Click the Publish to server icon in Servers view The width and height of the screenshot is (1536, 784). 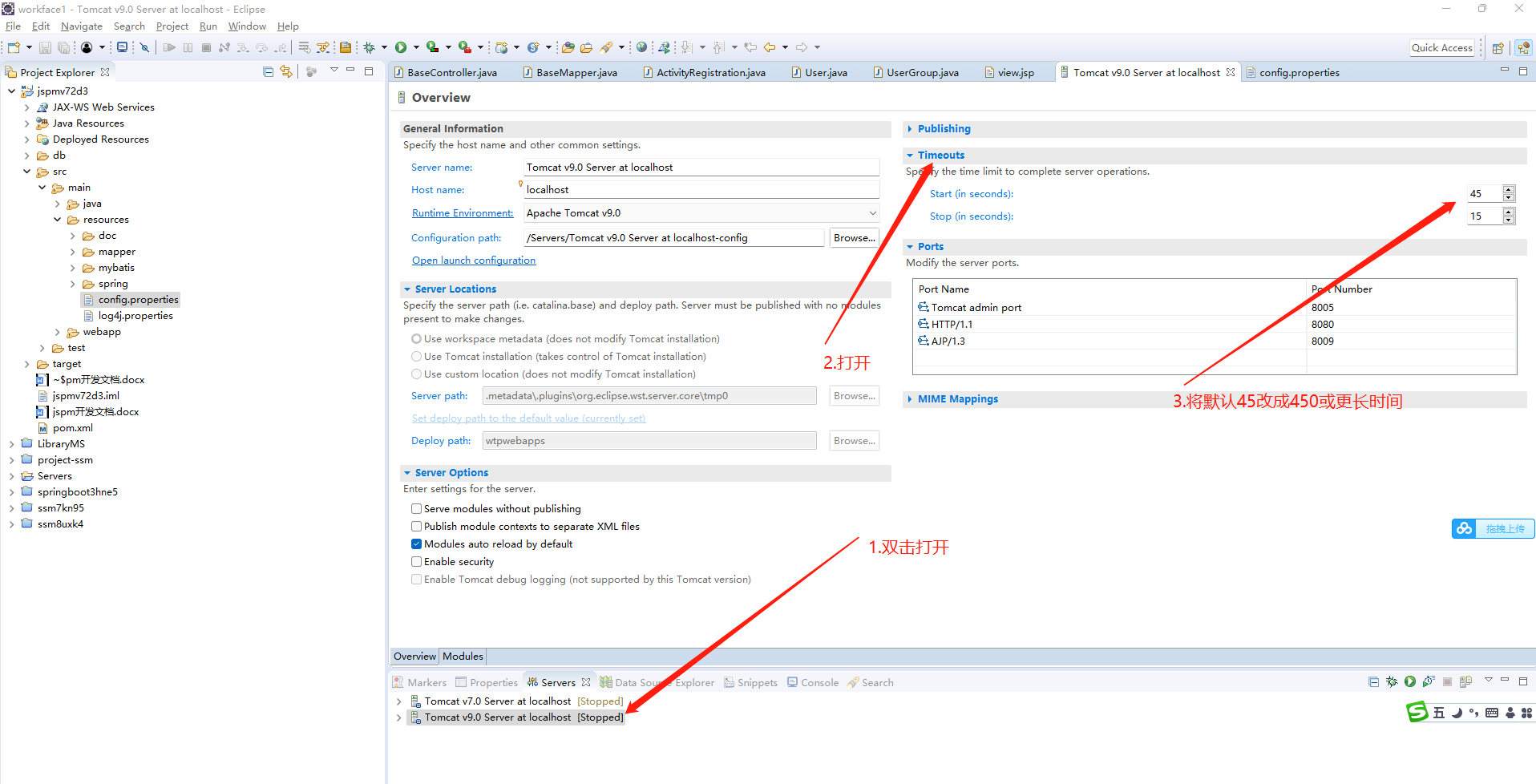point(1465,681)
